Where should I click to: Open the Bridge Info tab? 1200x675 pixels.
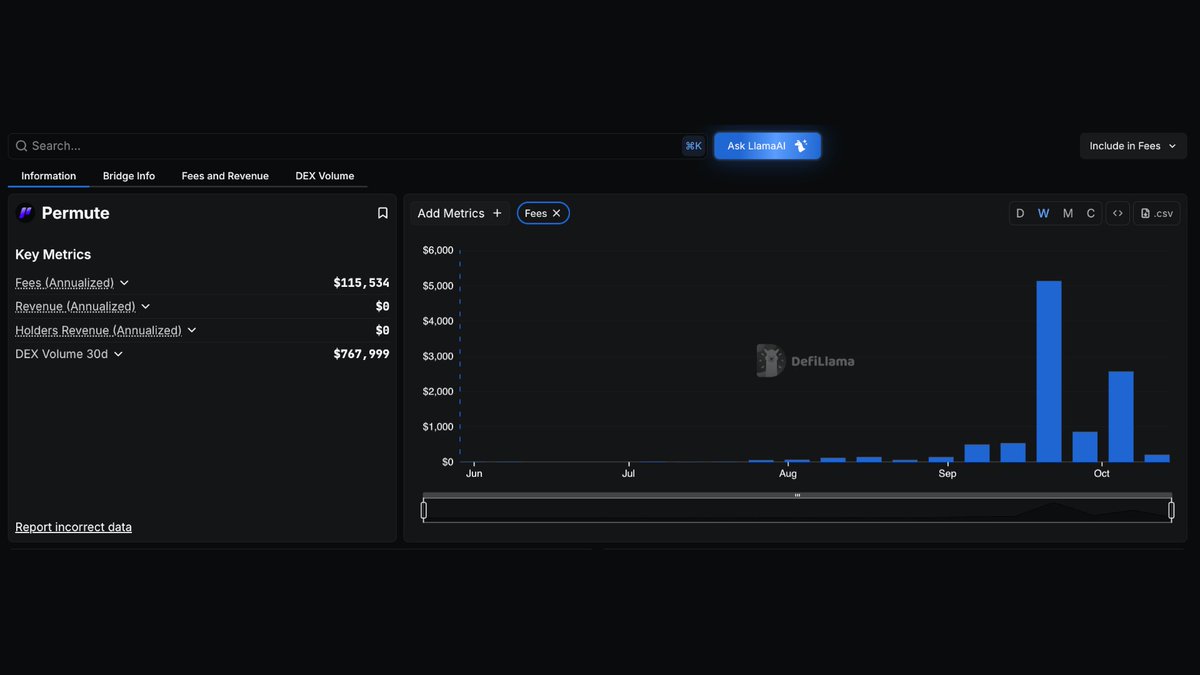point(129,176)
